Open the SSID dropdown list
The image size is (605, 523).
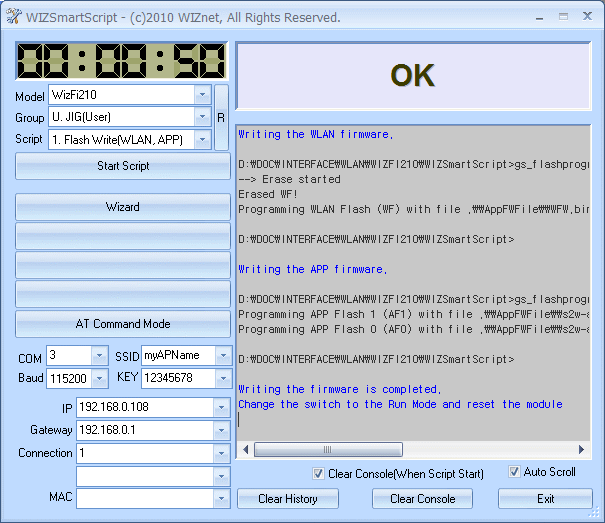pyautogui.click(x=223, y=355)
